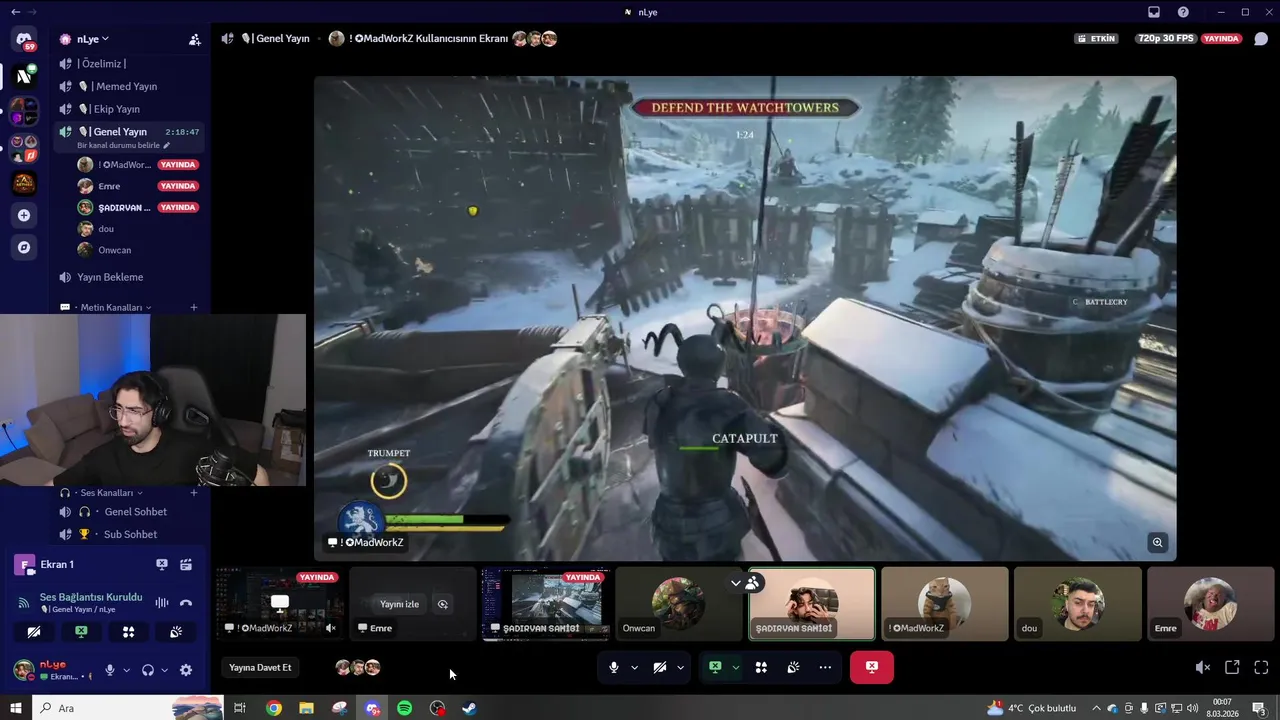Toggle microphone mute in bottom call controls
This screenshot has height=720, width=1280.
coord(614,667)
